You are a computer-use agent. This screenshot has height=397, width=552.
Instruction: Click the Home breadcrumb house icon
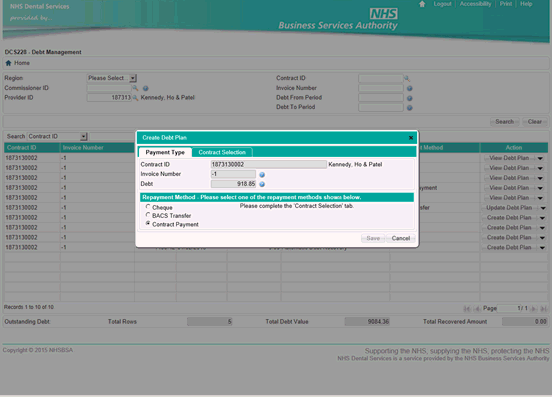[x=8, y=63]
